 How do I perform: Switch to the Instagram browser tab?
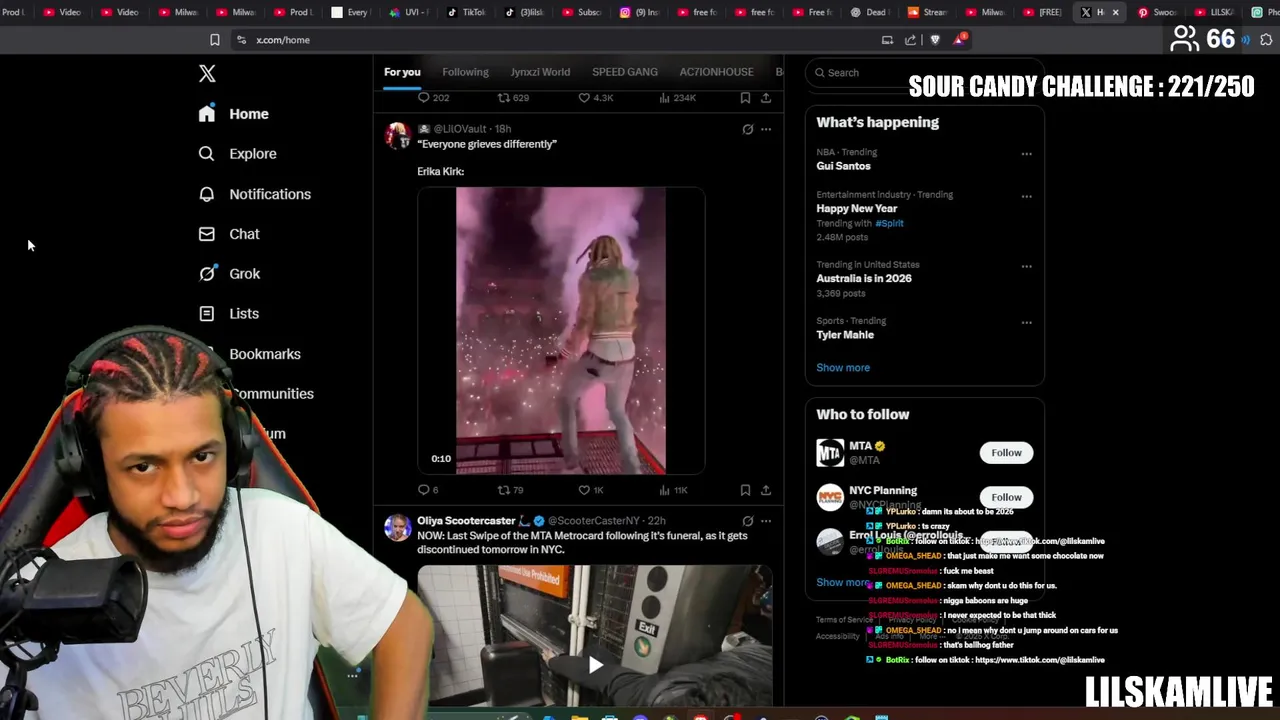(x=639, y=12)
